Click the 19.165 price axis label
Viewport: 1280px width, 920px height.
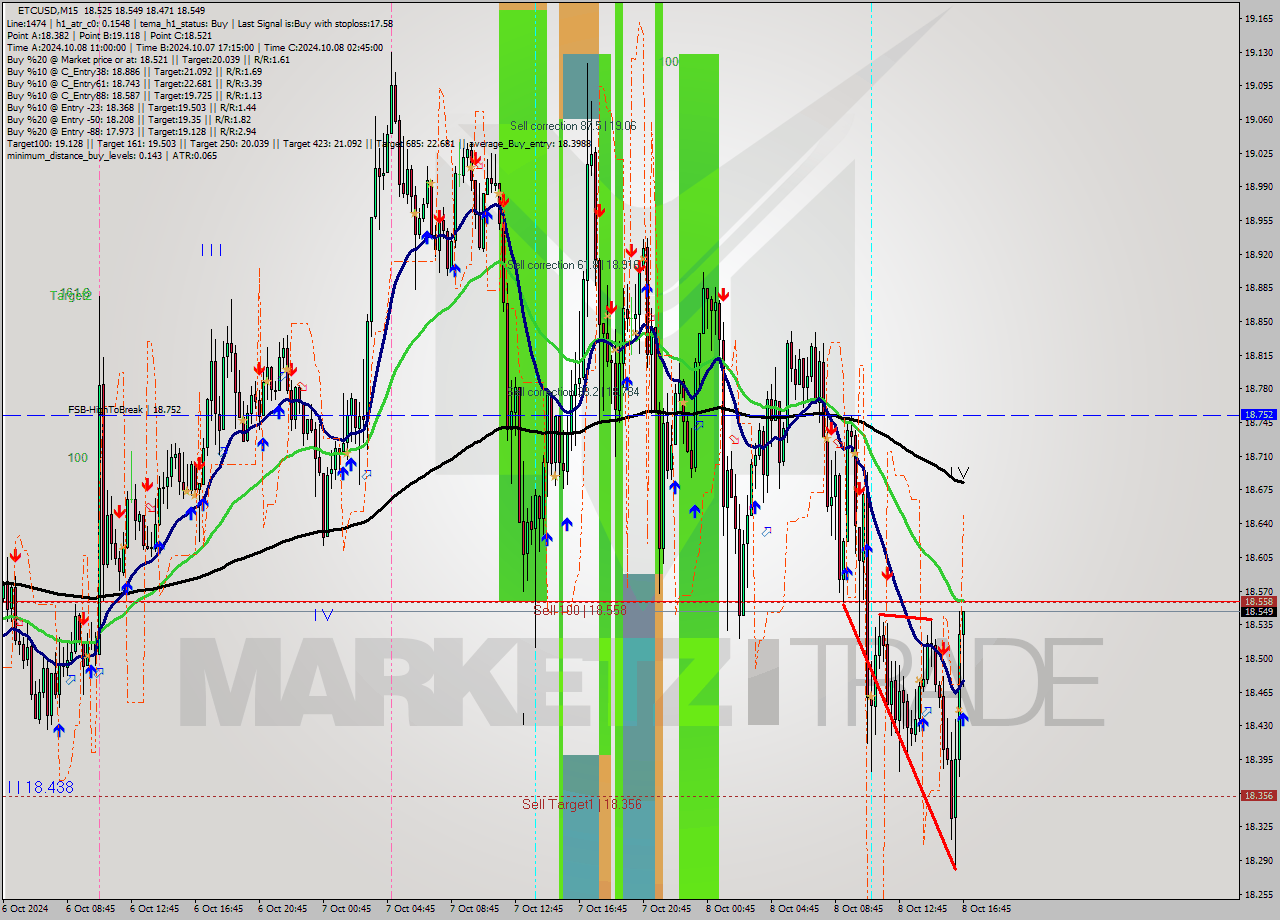click(x=1258, y=18)
